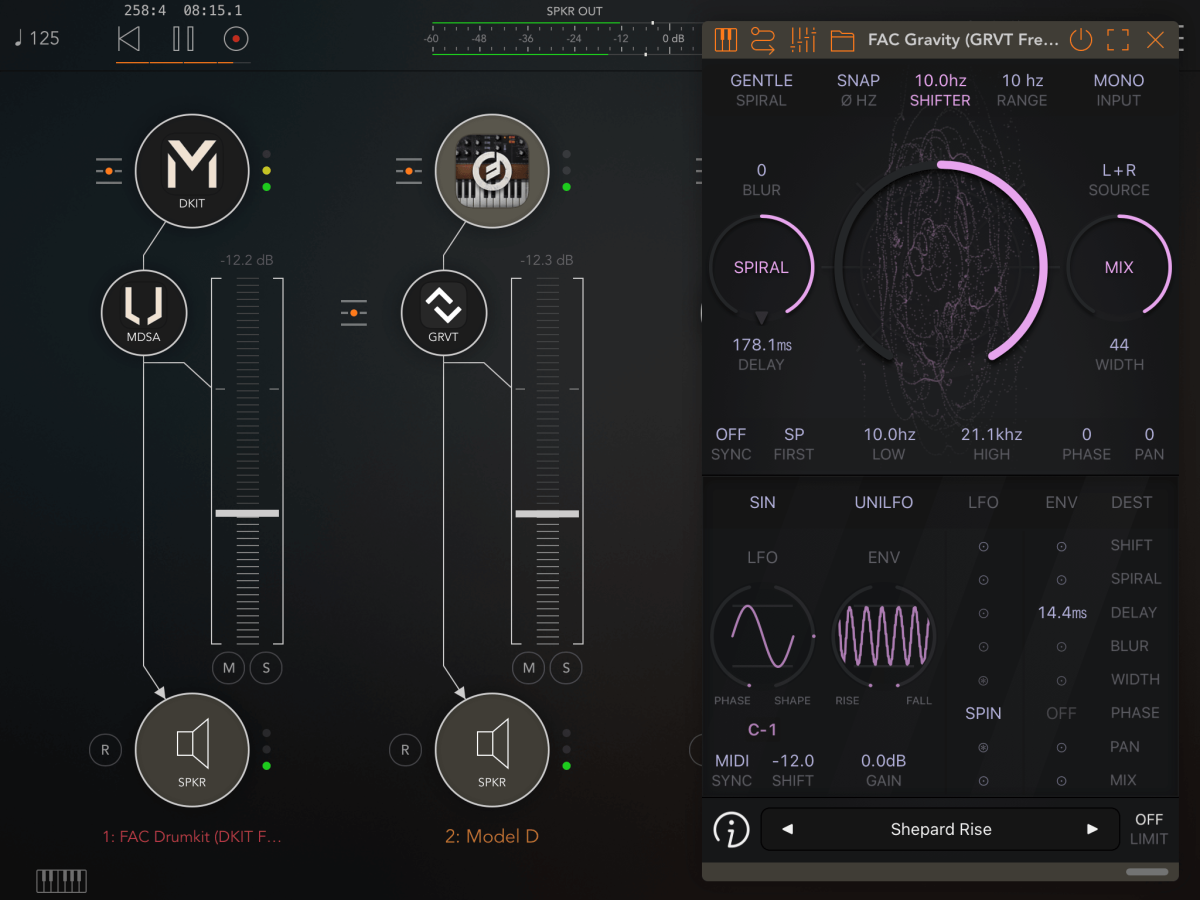Change the GENTLE SPIRAL mode

pos(761,90)
